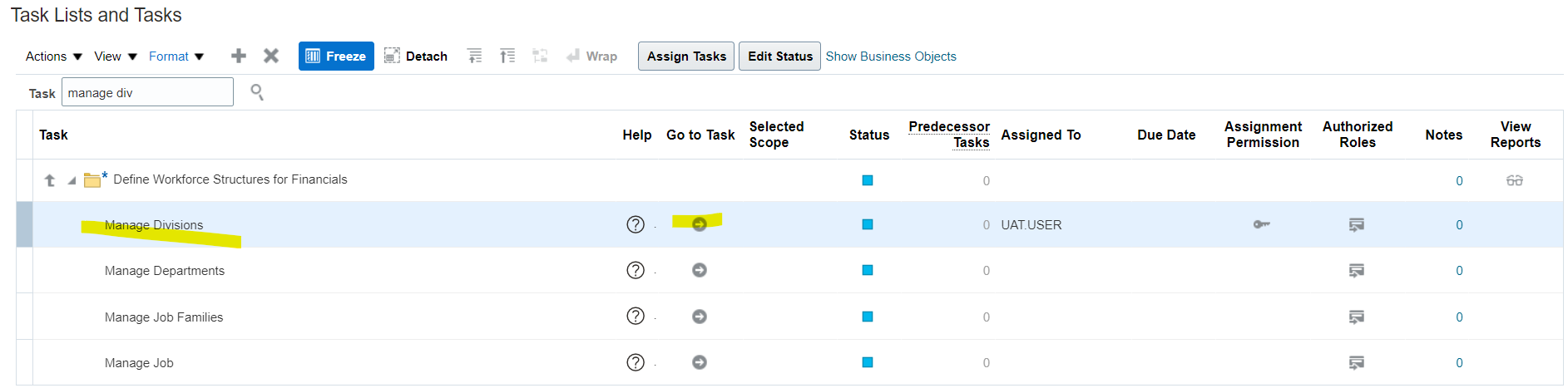Open Help icon for Manage Departments

[636, 270]
